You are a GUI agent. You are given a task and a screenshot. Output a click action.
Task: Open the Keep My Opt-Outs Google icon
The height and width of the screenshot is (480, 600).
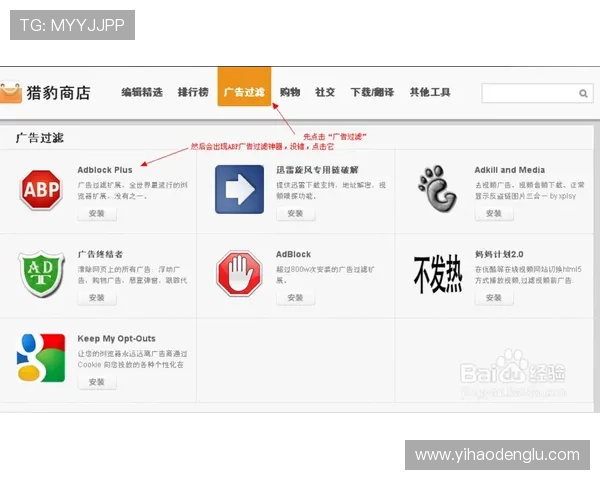coord(41,358)
